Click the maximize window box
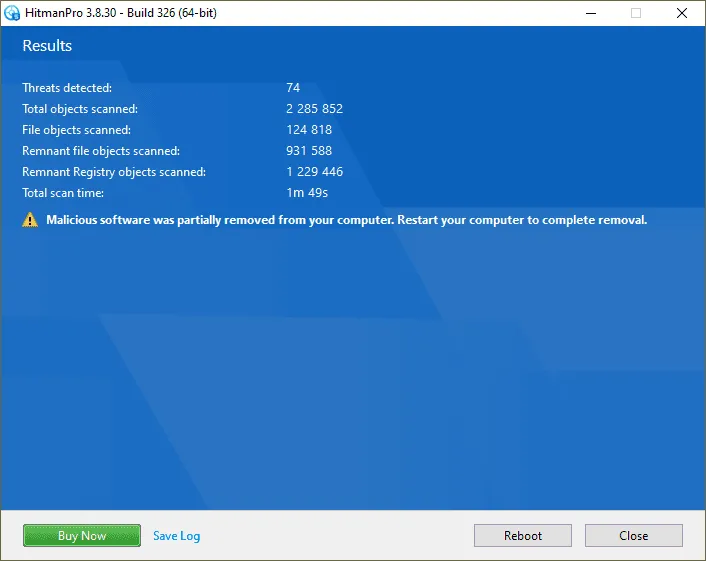This screenshot has width=706, height=561. [636, 13]
